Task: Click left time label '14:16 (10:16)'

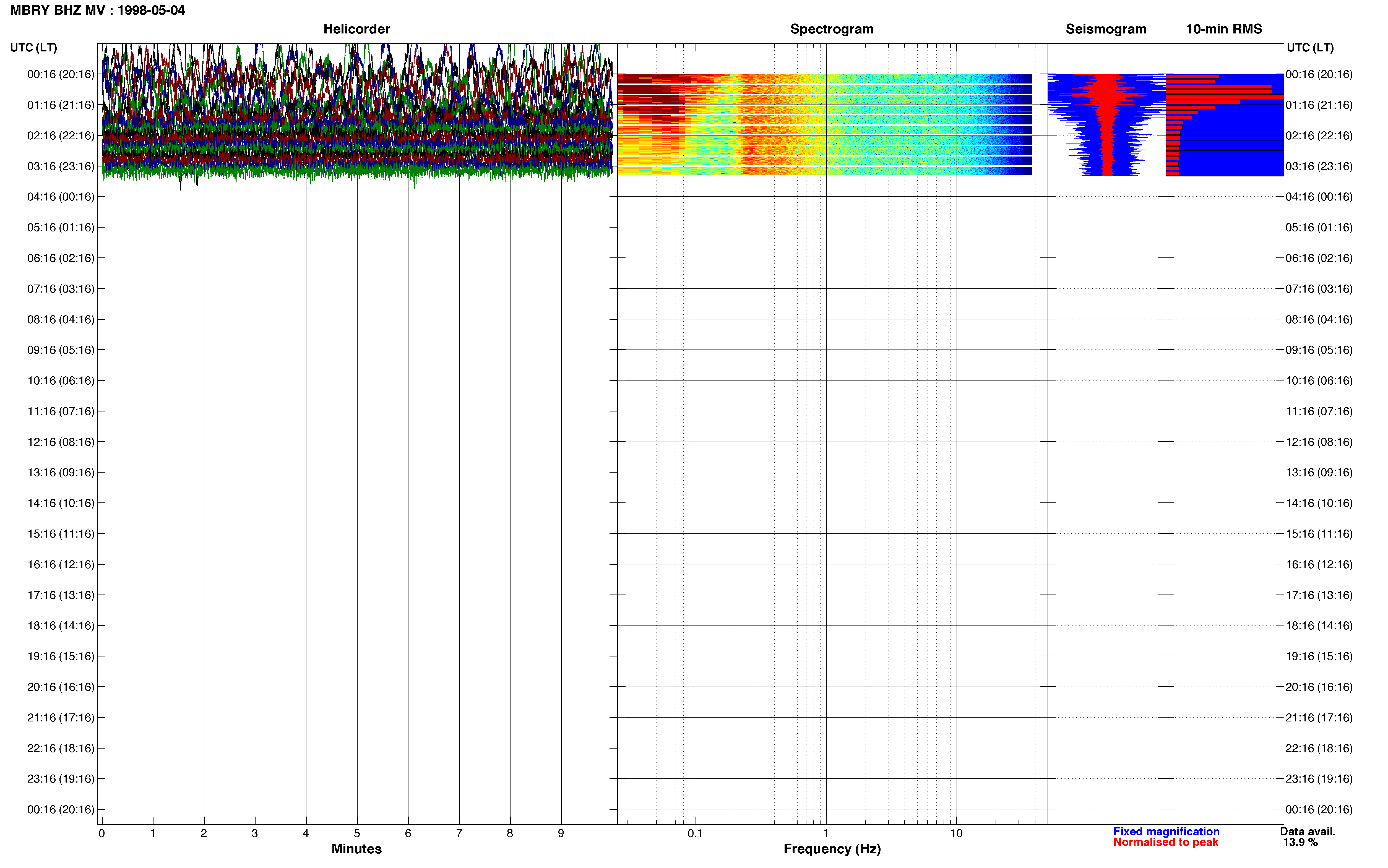Action: 61,504
